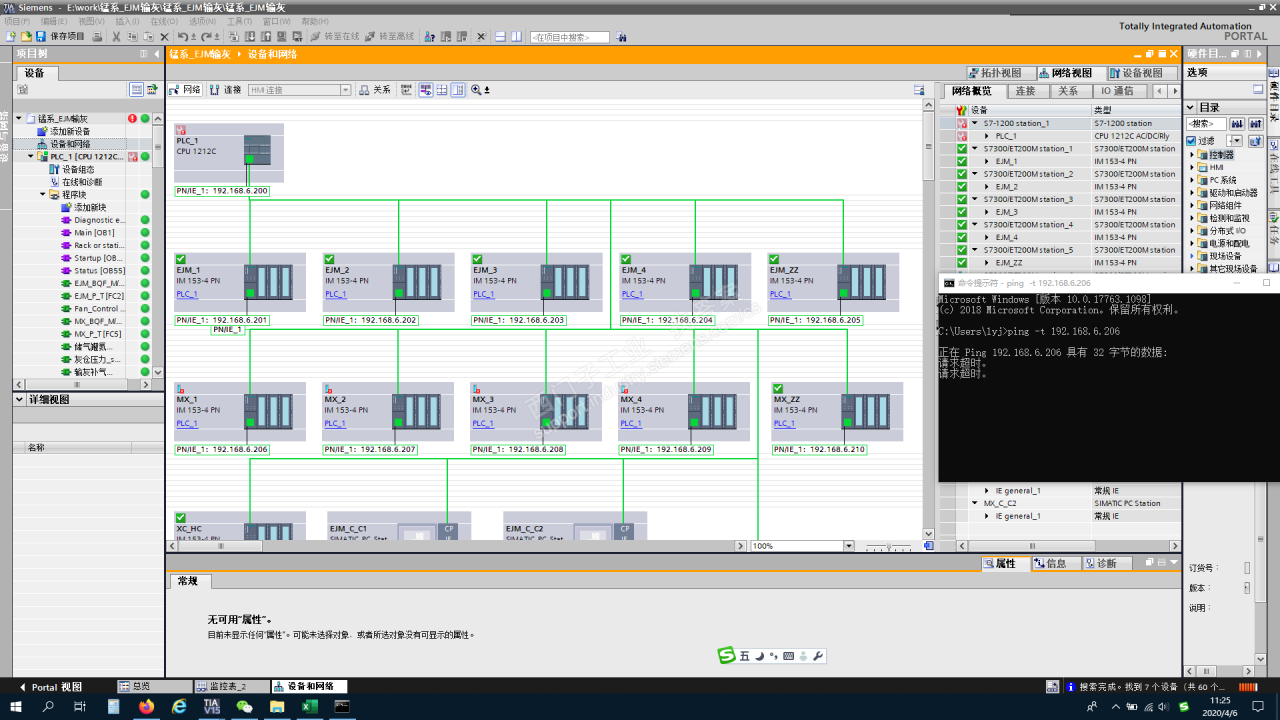Expand the 控制器 catalog folder
1280x720 pixels.
(1192, 155)
